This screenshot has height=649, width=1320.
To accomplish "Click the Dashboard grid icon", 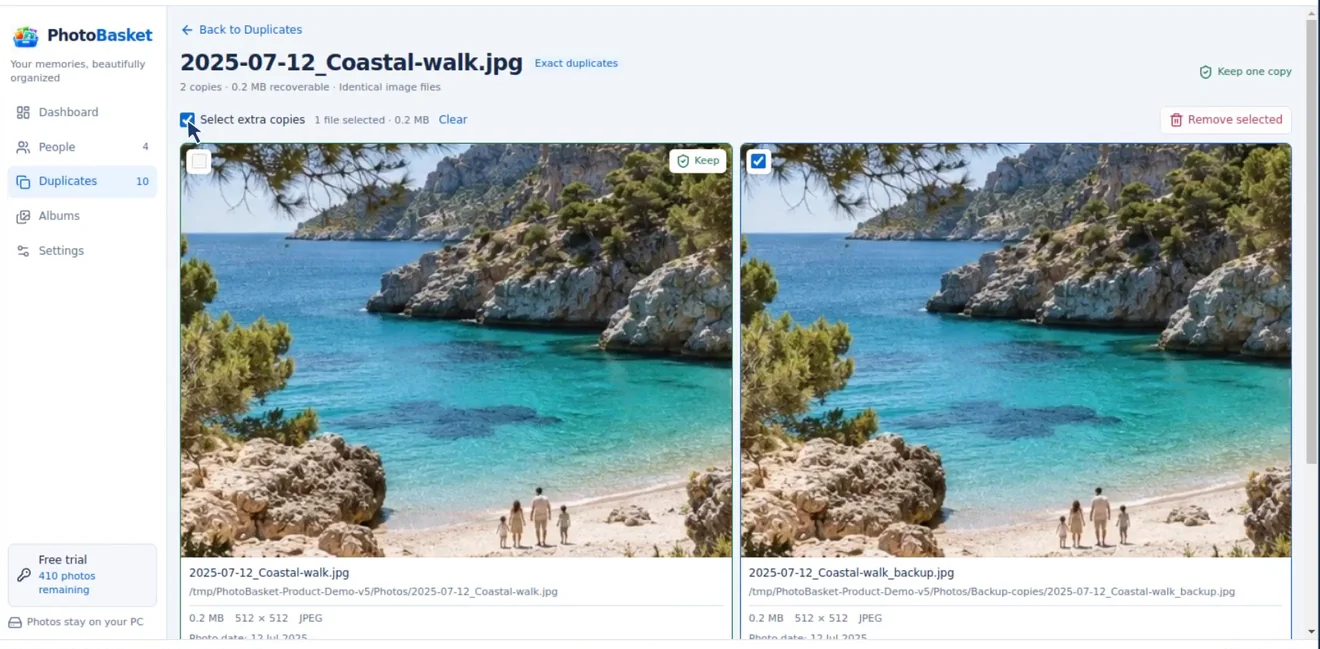I will pos(23,112).
